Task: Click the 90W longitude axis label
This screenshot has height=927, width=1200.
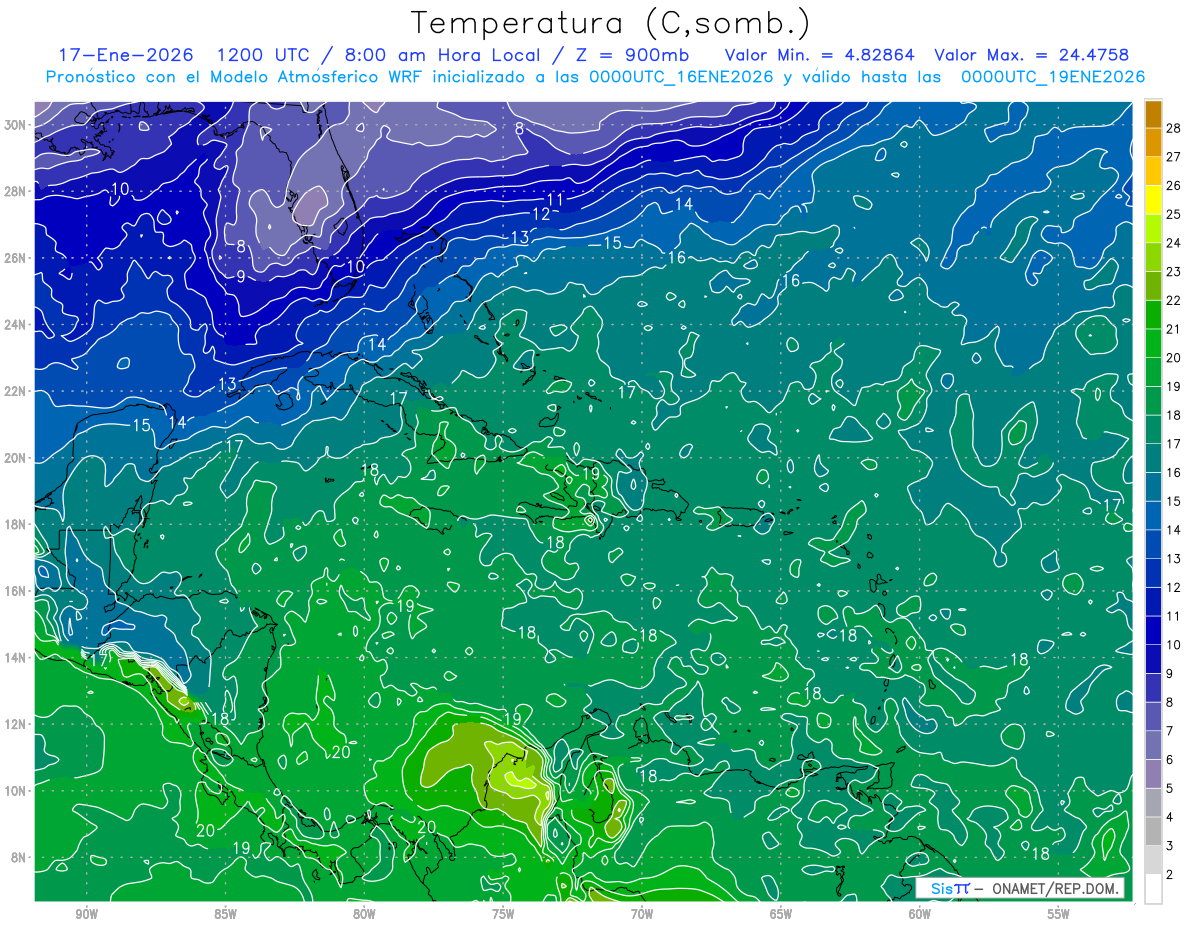Action: [x=86, y=914]
